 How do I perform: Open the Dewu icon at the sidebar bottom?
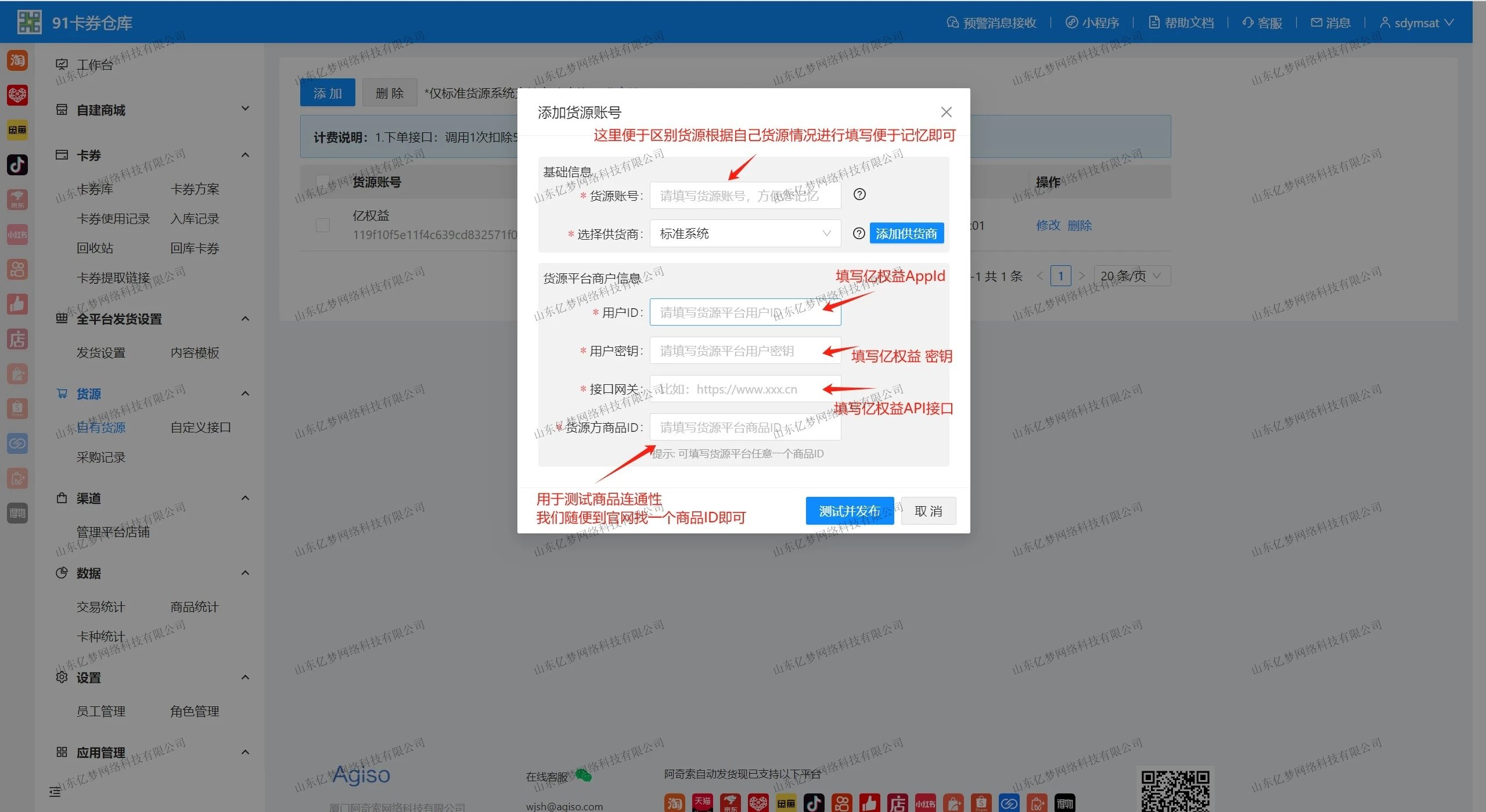pyautogui.click(x=17, y=513)
